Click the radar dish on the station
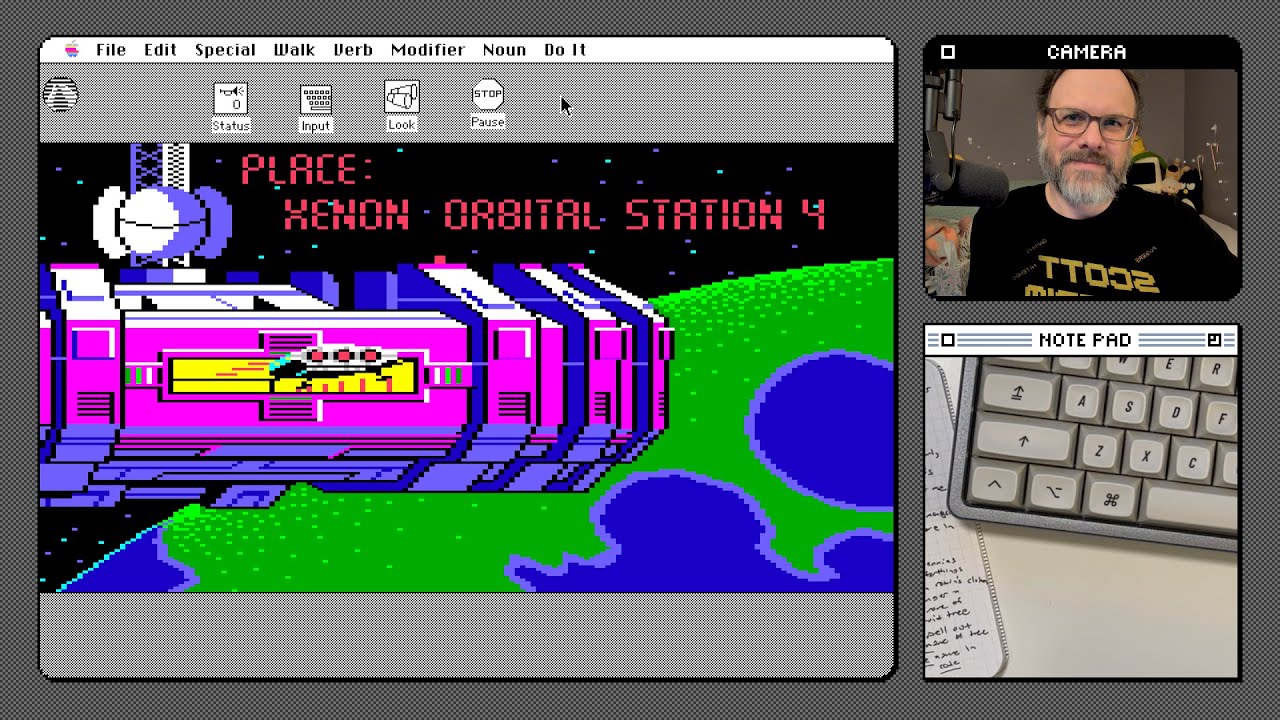This screenshot has height=720, width=1280. point(160,222)
